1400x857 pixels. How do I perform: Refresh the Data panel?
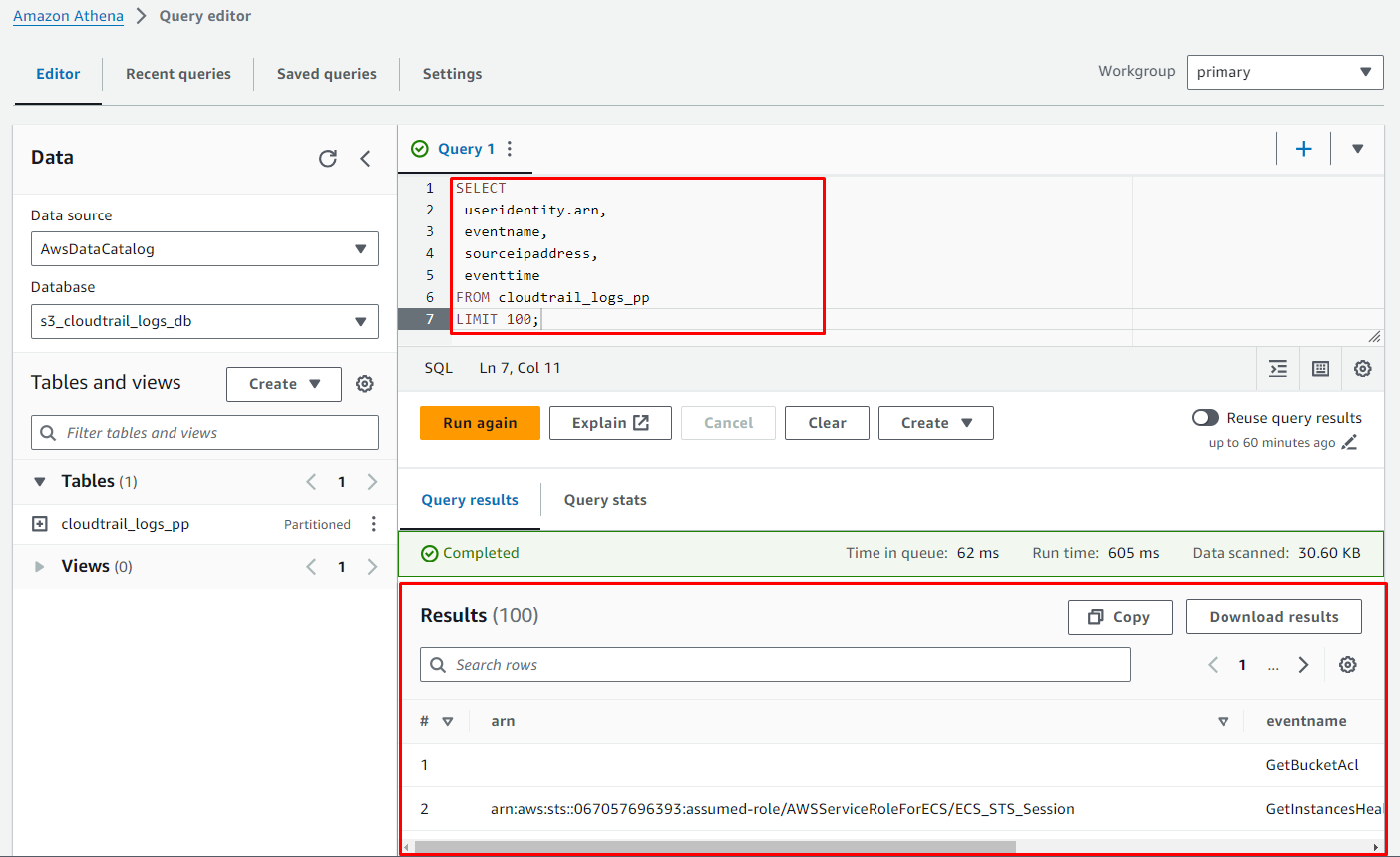[327, 159]
